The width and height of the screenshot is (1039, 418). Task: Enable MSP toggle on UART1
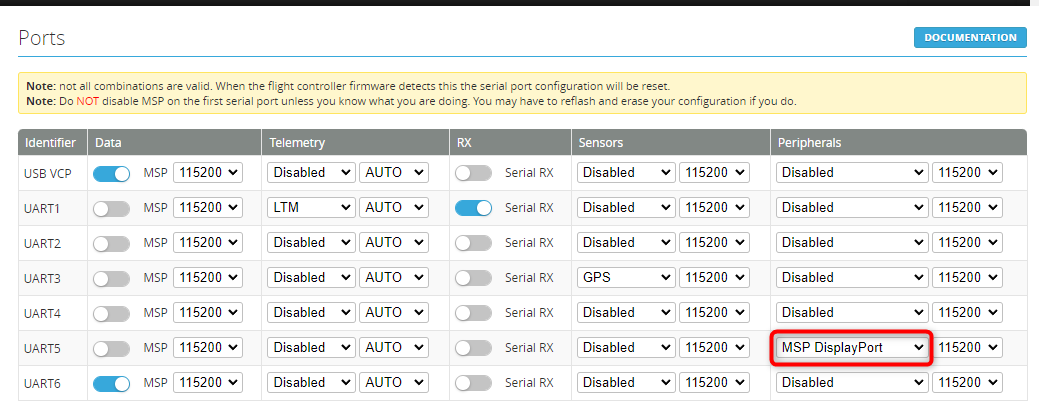point(111,208)
